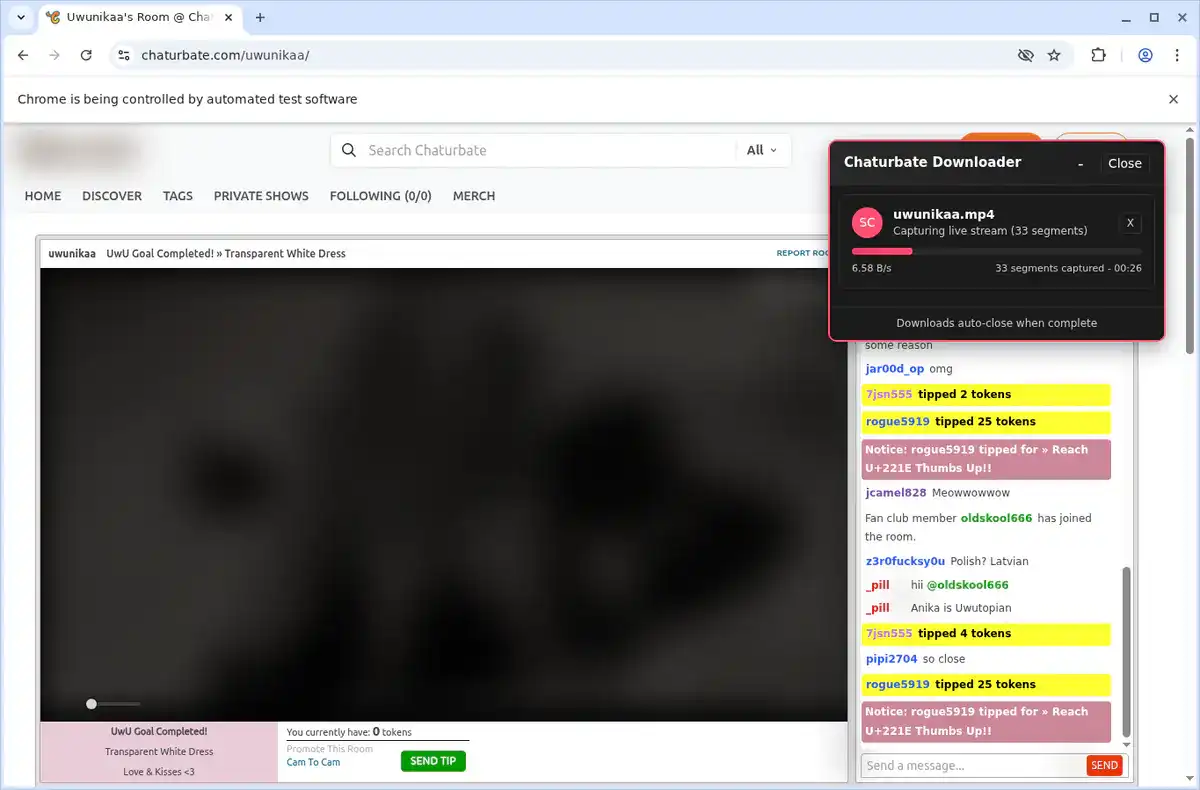This screenshot has width=1200, height=790.
Task: Click '33 segments captured - 00:26' text
Action: 1068,268
